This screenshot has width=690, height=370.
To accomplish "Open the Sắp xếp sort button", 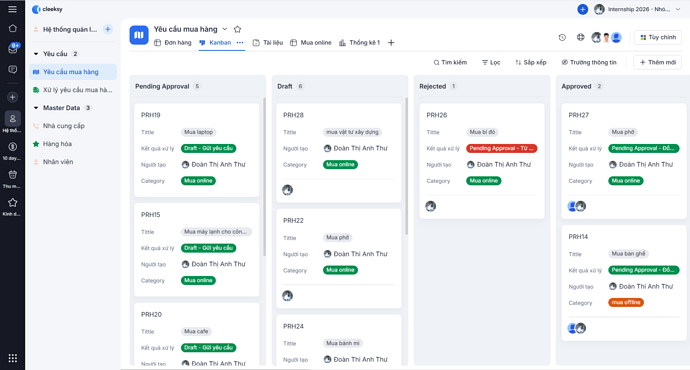I will pyautogui.click(x=531, y=62).
